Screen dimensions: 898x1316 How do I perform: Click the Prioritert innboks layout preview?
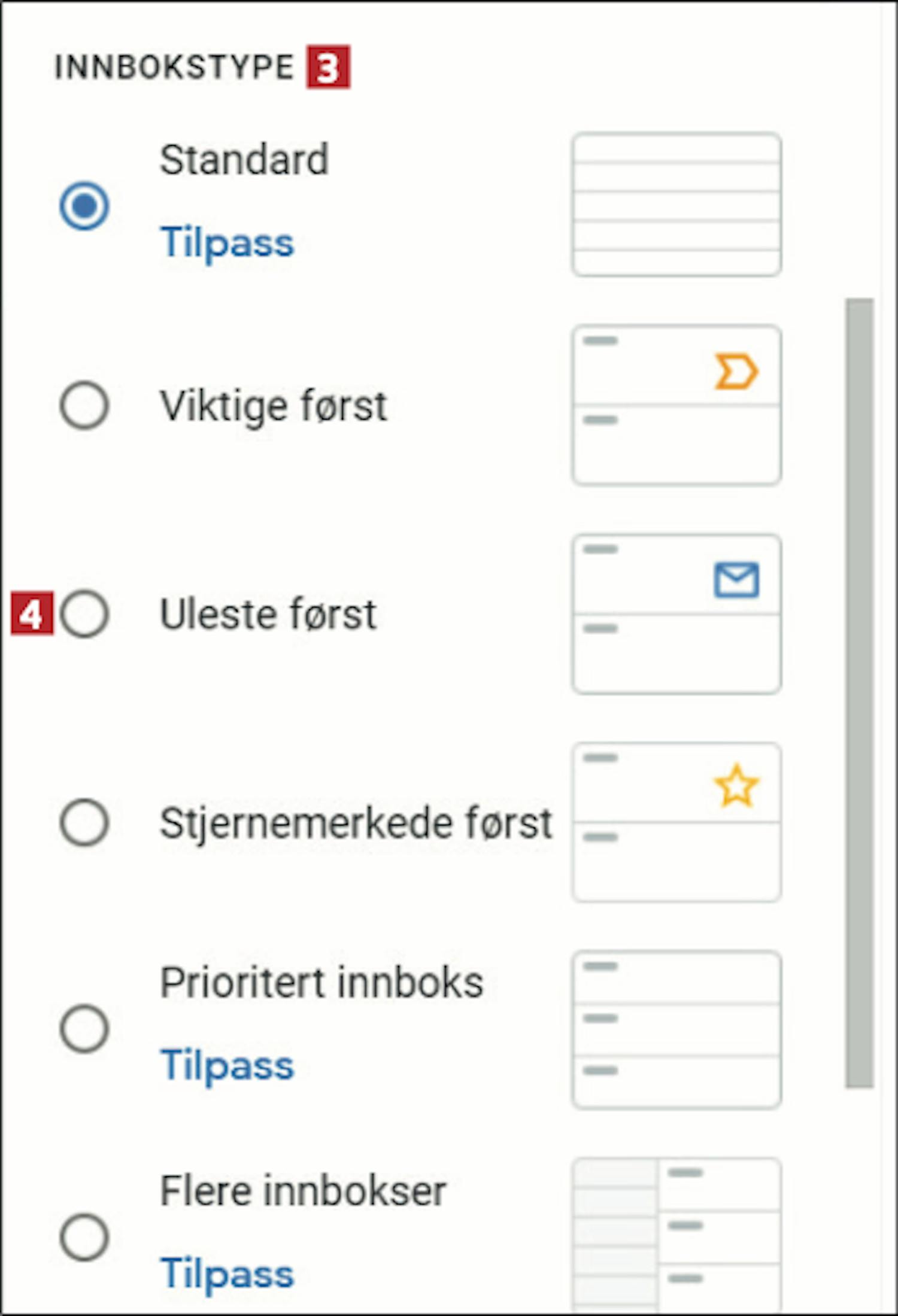pos(676,1029)
